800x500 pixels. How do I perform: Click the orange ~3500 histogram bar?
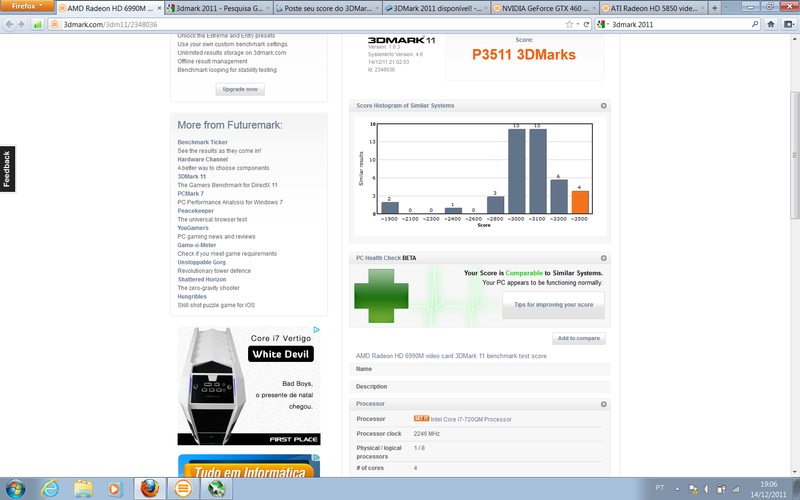(x=580, y=202)
